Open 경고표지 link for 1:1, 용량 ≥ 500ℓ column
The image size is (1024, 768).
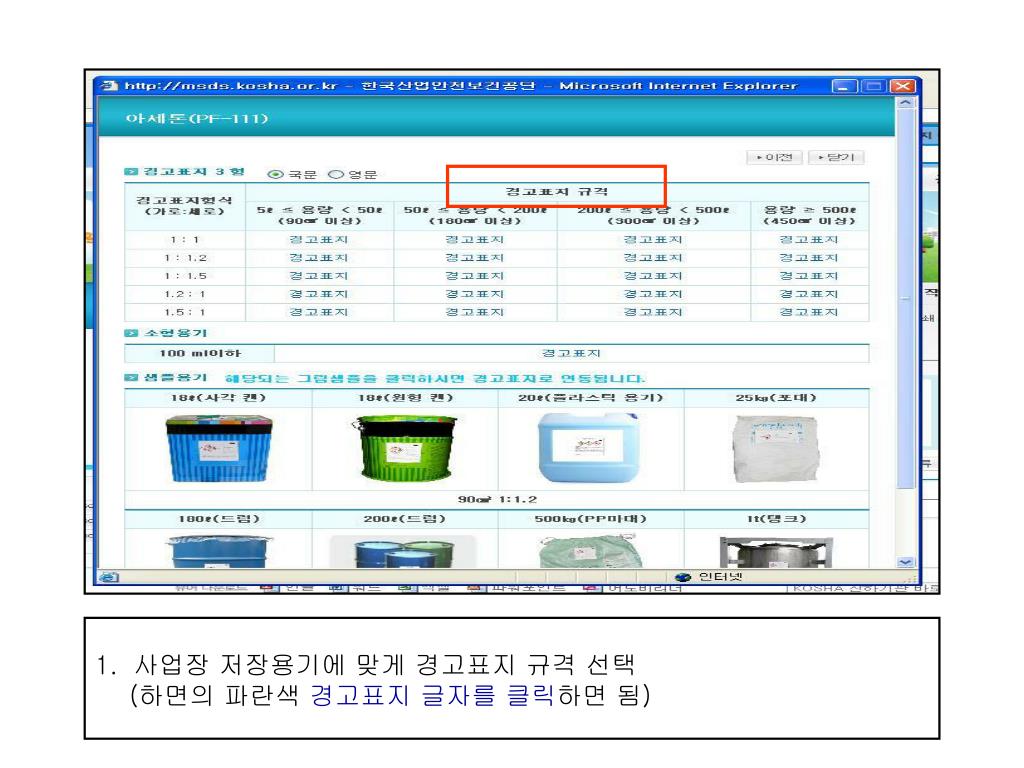809,240
